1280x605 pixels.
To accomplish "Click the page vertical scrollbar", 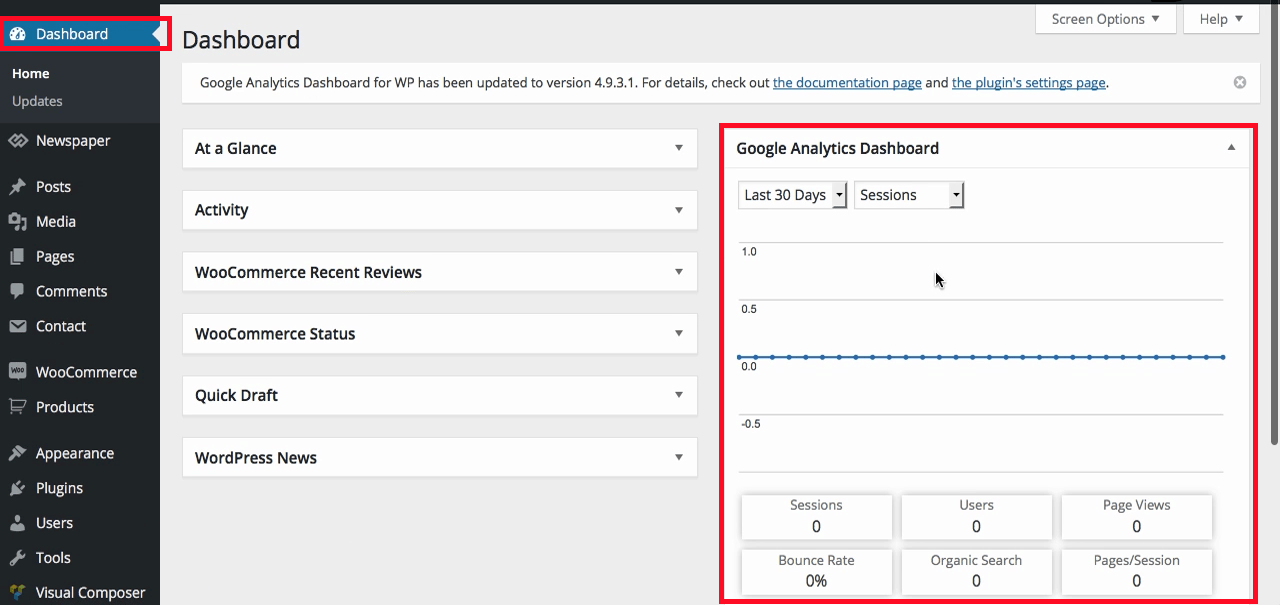I will point(1274,223).
